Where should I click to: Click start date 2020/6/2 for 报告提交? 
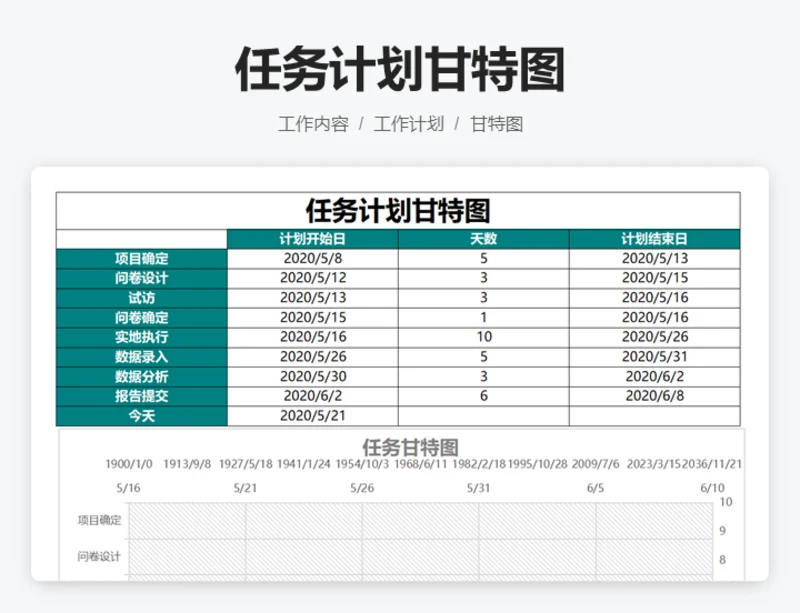[x=313, y=396]
